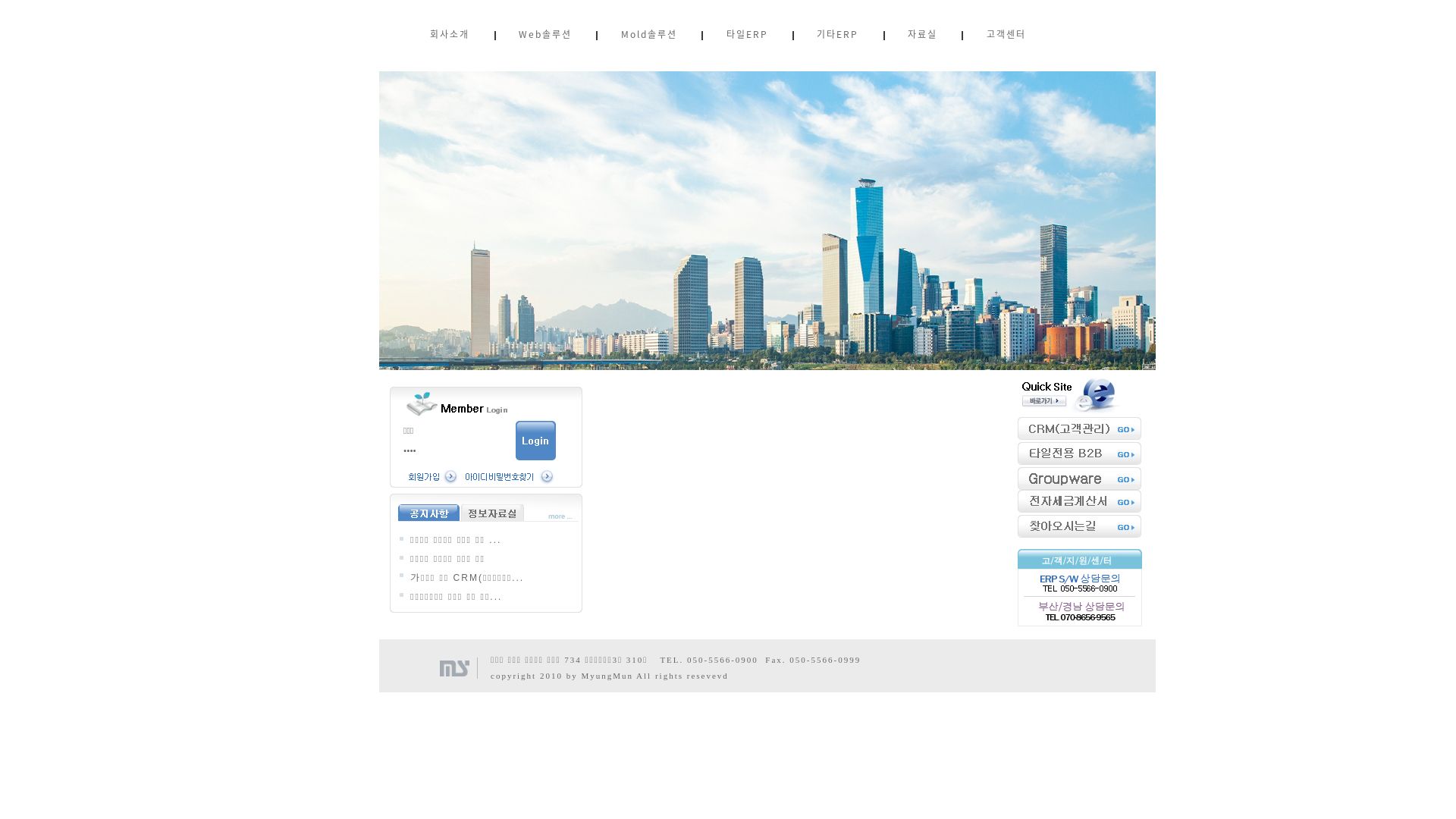Click the MS company logo in footer
1456x819 pixels.
coord(453,667)
